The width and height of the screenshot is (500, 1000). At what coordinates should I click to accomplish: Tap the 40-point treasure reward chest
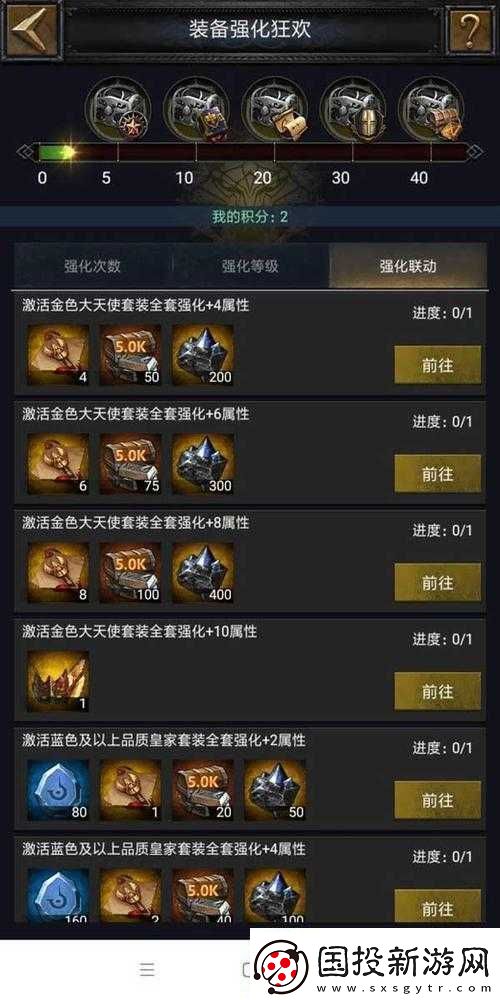431,107
